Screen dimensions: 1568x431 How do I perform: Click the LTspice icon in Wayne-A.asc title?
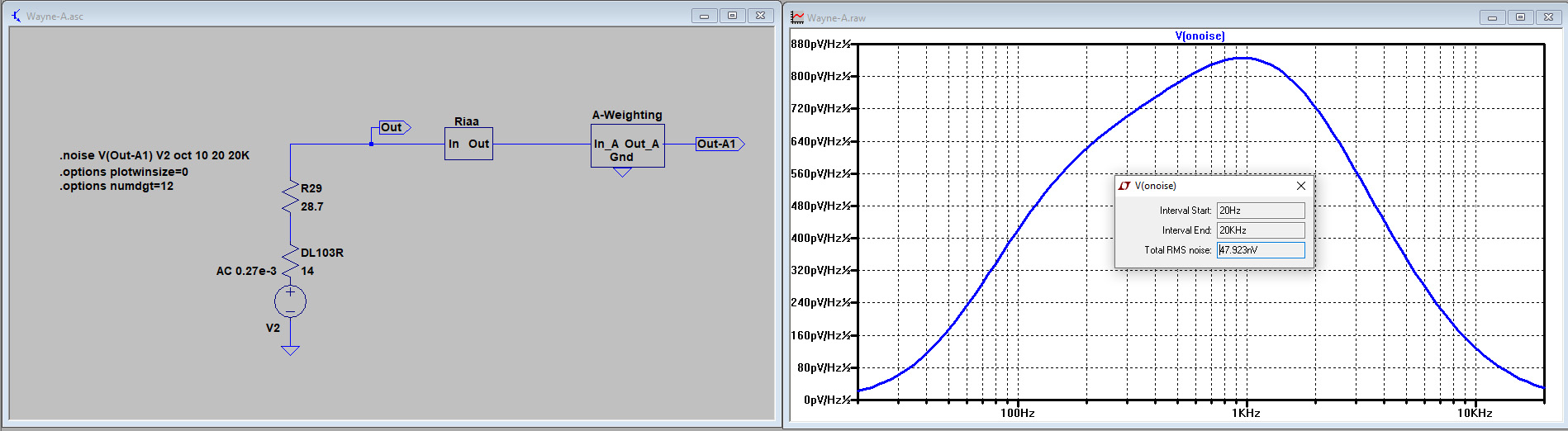[x=16, y=16]
